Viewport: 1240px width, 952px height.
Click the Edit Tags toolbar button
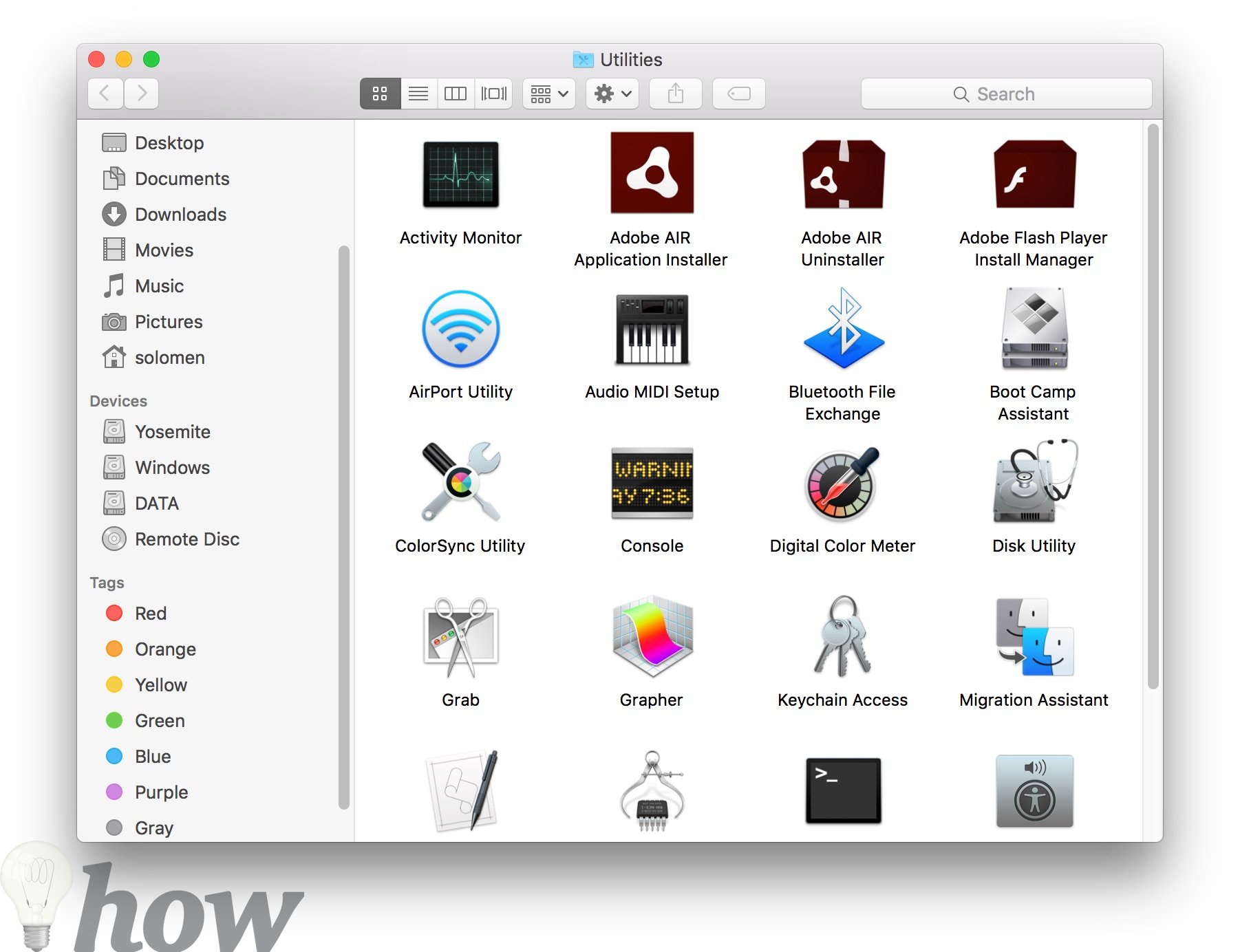[x=739, y=94]
